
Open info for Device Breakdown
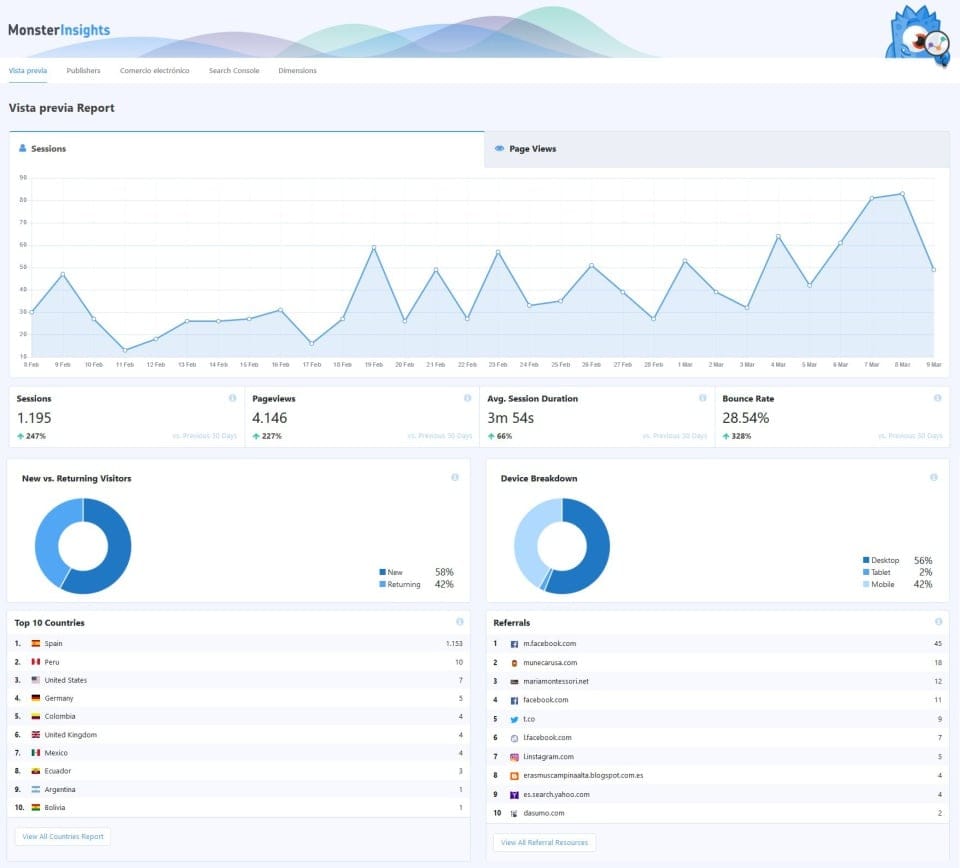934,477
